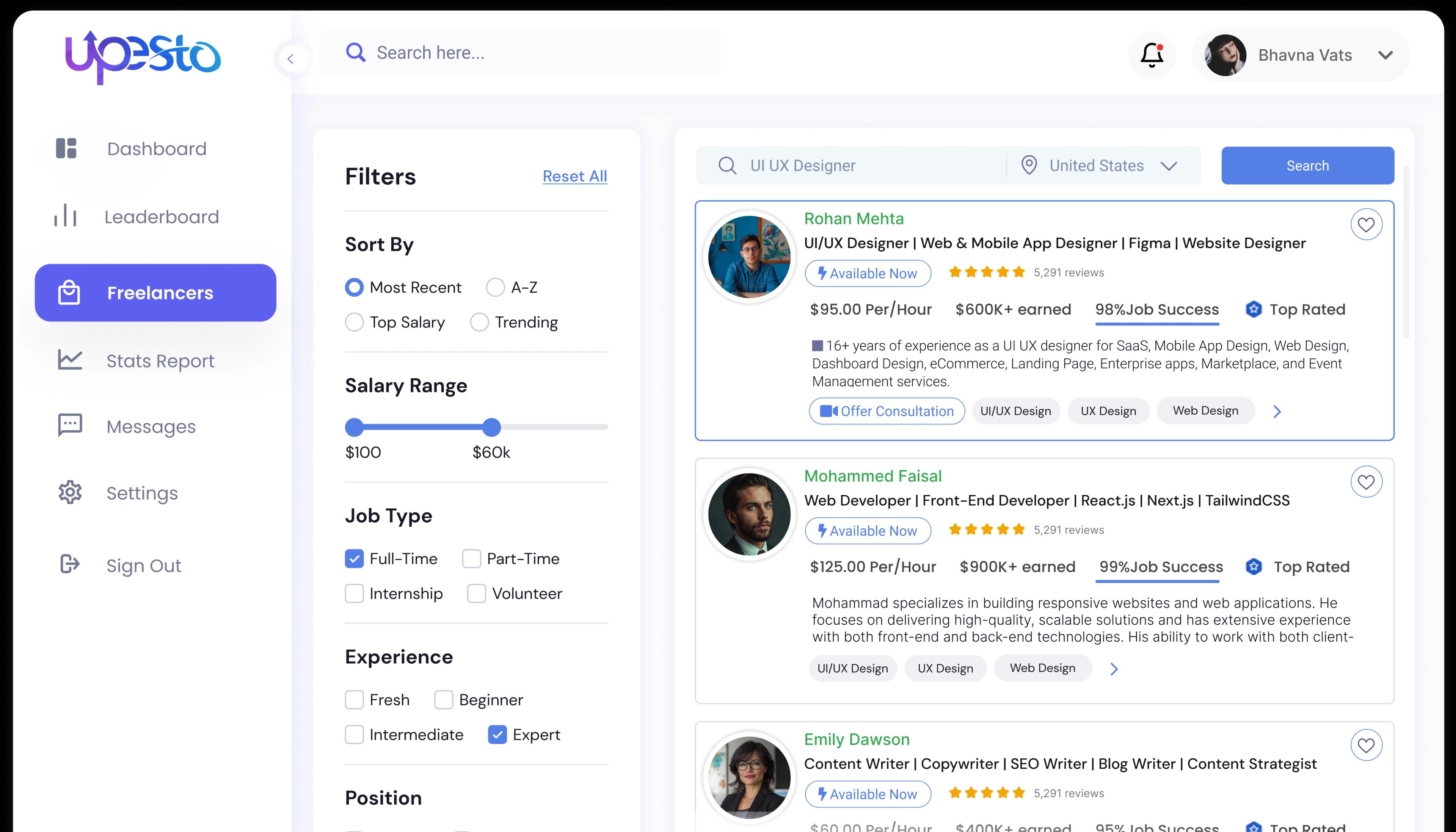Favorite Emily Dawson with heart icon

click(x=1366, y=745)
